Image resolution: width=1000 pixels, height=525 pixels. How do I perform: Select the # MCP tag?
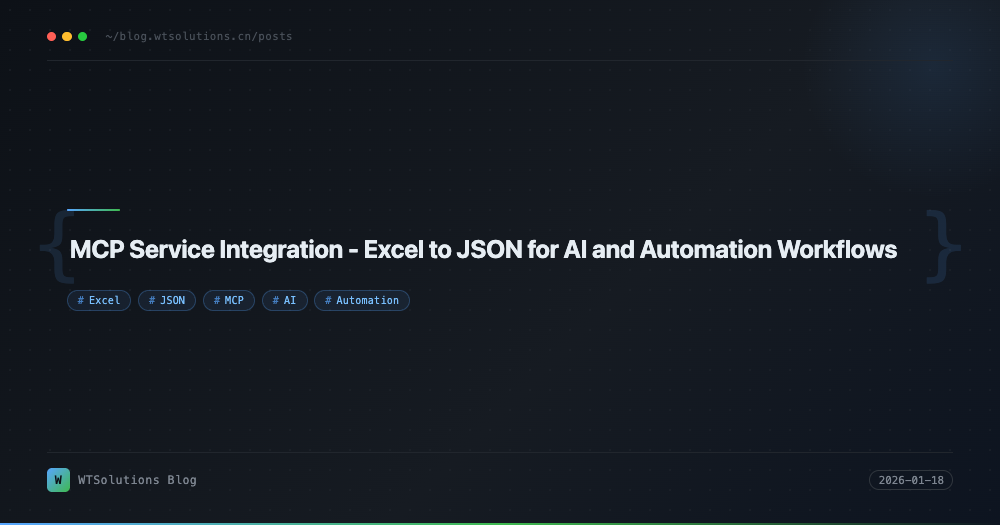[x=229, y=300]
